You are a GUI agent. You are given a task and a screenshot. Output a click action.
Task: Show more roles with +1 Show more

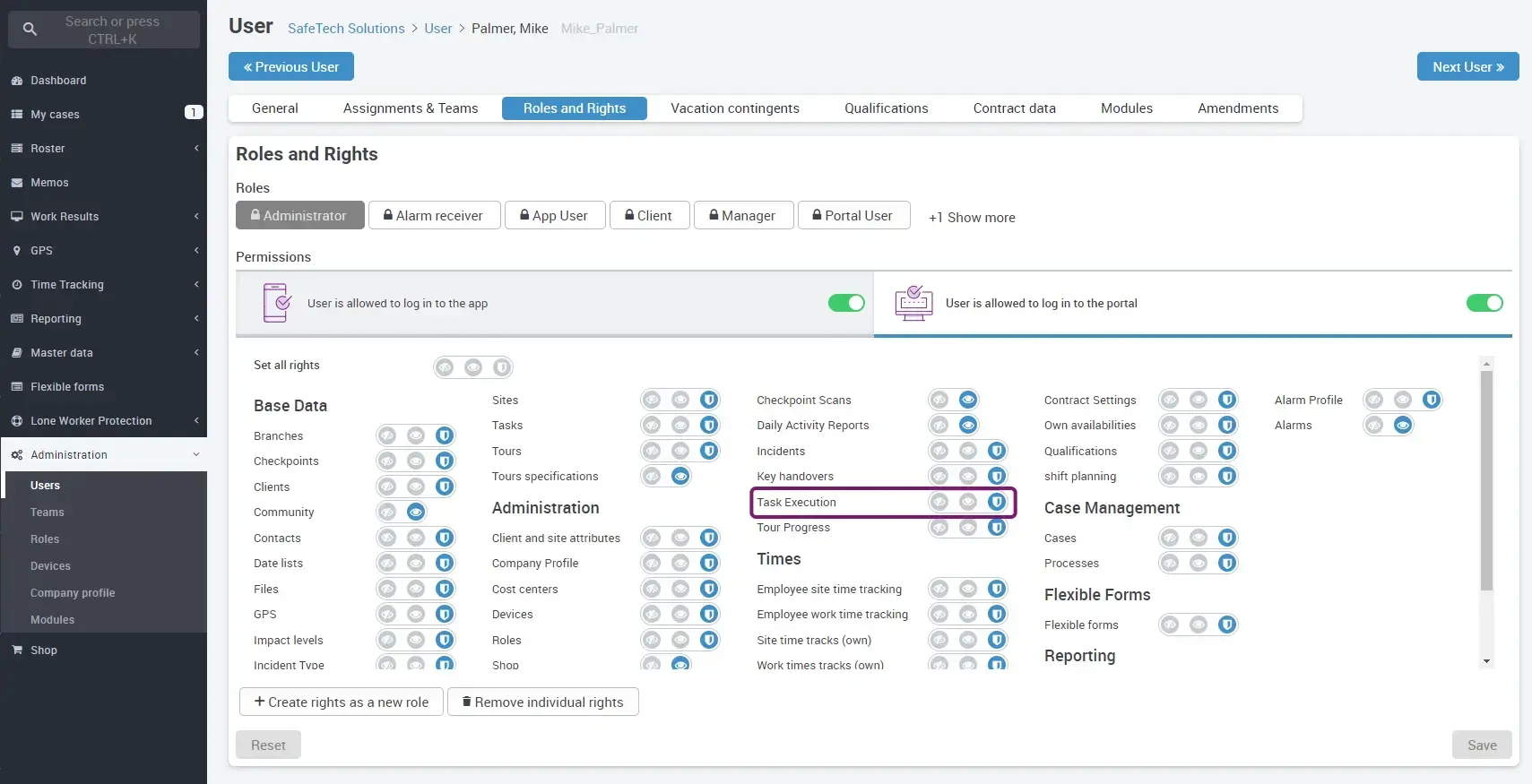pos(972,218)
